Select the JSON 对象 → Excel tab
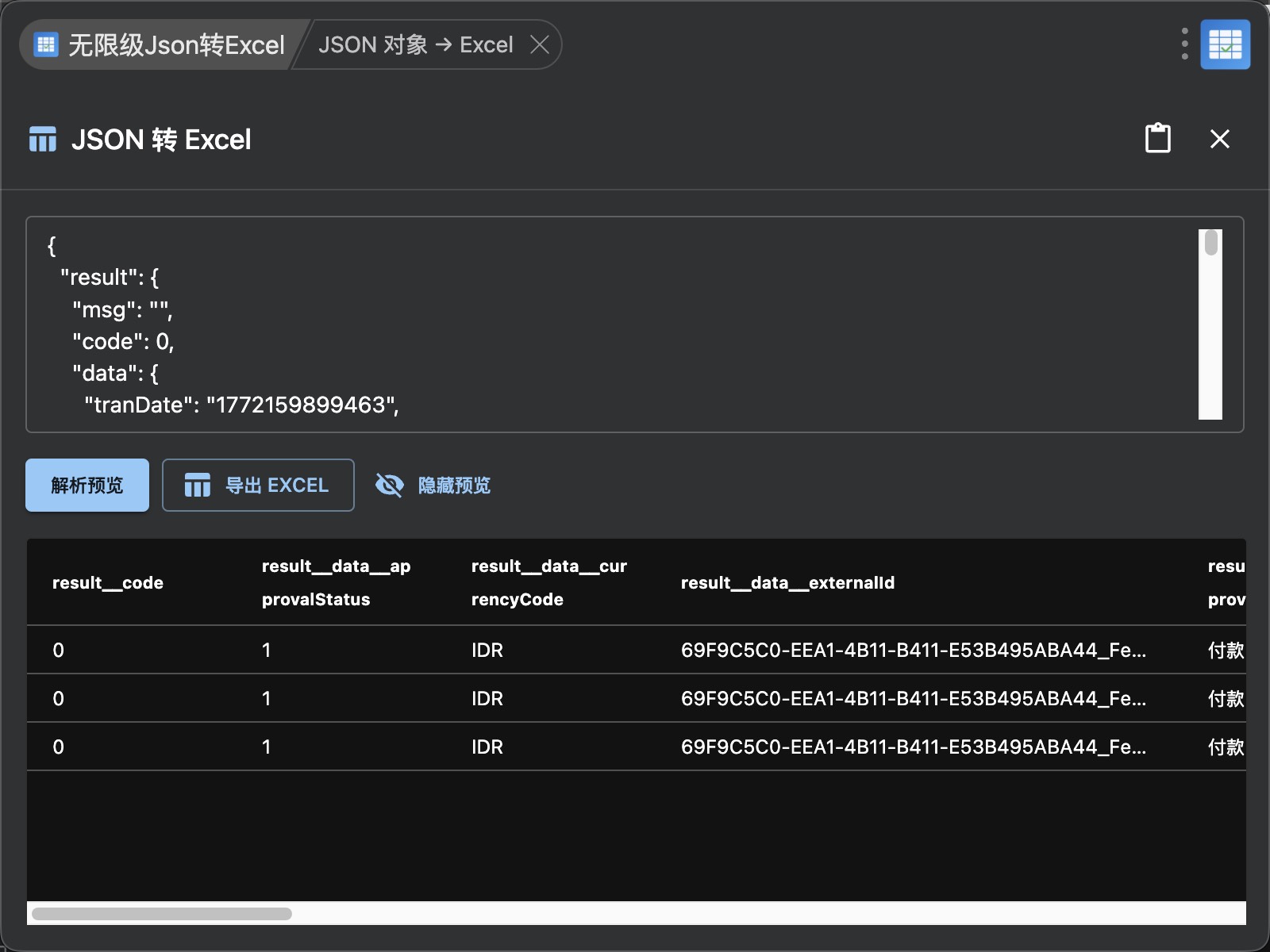This screenshot has height=952, width=1270. pyautogui.click(x=415, y=45)
